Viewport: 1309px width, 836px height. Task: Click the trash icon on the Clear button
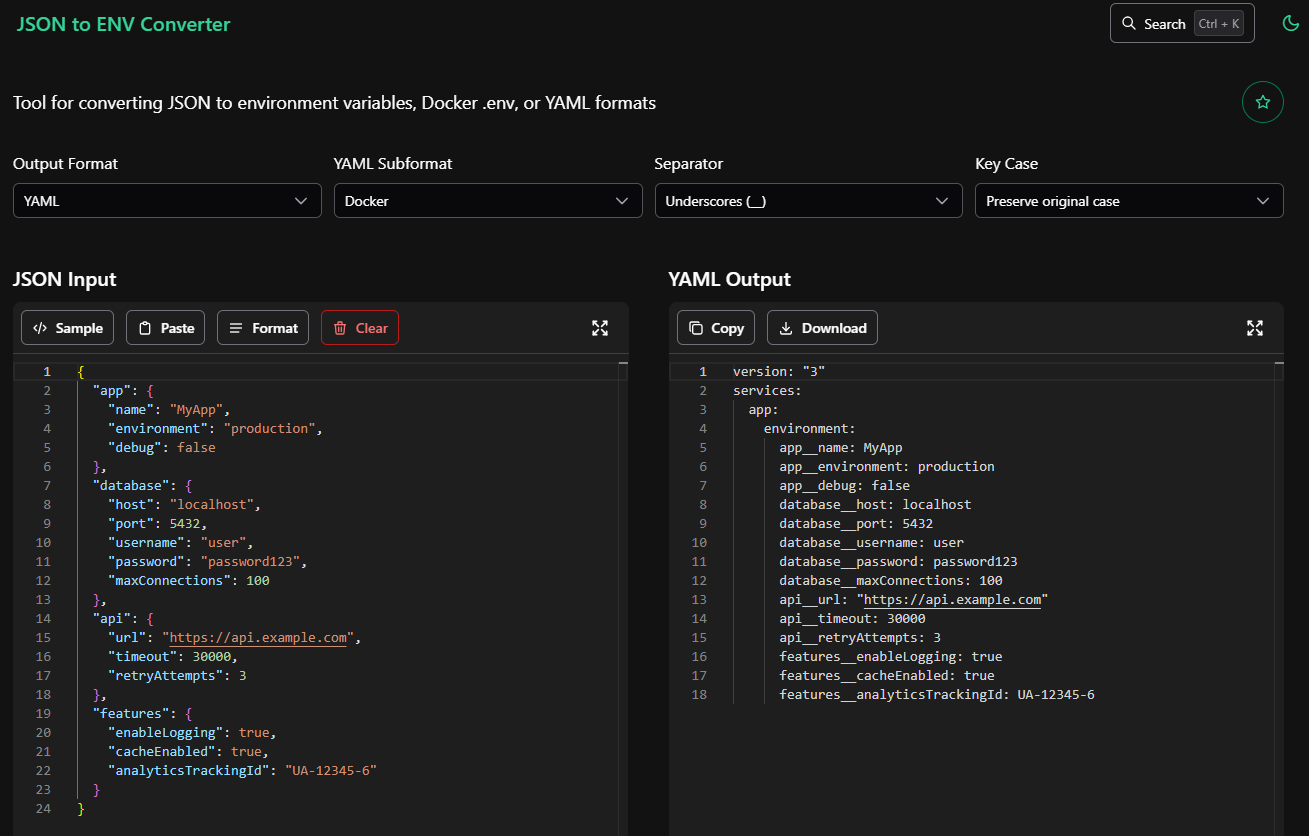tap(339, 327)
